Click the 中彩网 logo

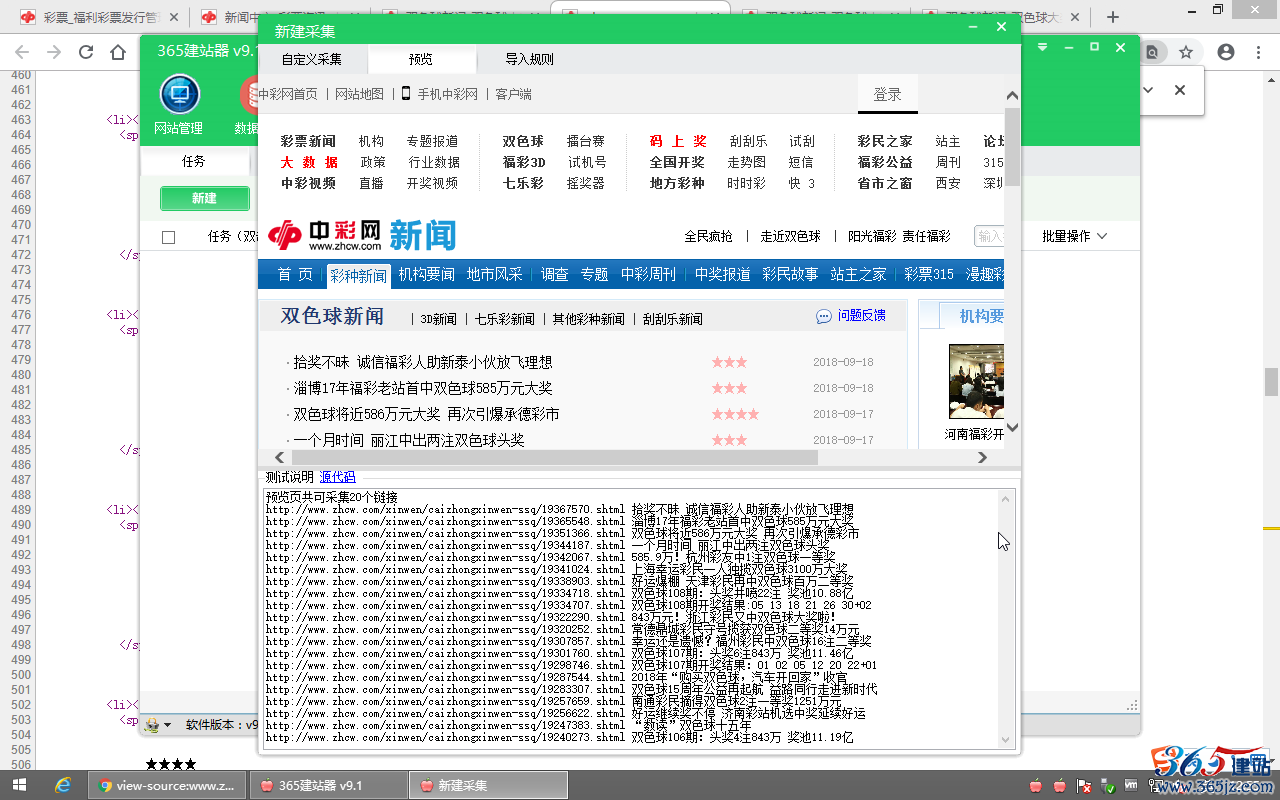click(x=325, y=235)
